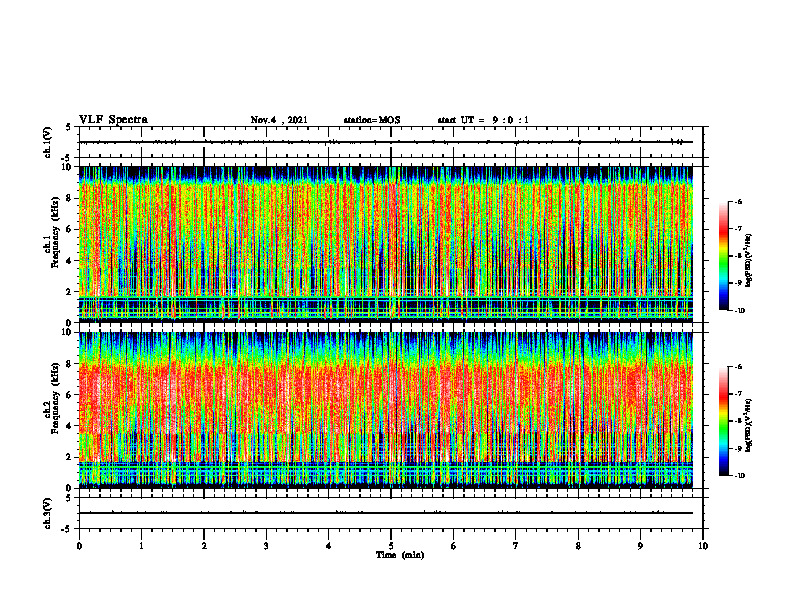Click the ch.2 frequency tick "6"
792x612 pixels.
(x=70, y=395)
